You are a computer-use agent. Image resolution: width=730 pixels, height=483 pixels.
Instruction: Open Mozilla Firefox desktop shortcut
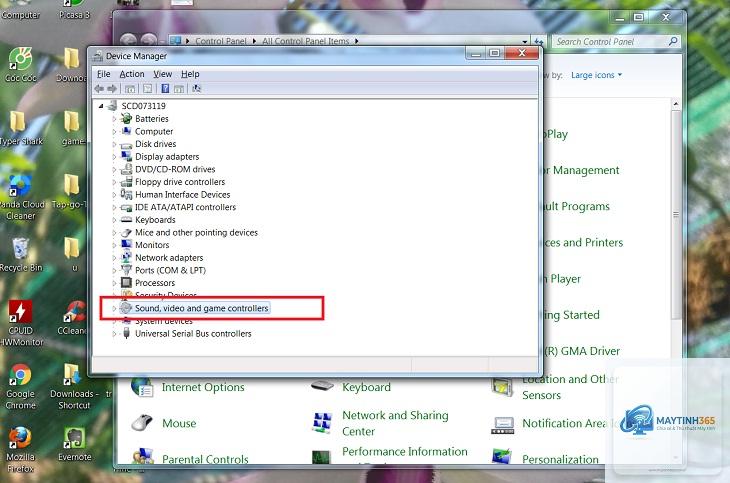(x=20, y=449)
